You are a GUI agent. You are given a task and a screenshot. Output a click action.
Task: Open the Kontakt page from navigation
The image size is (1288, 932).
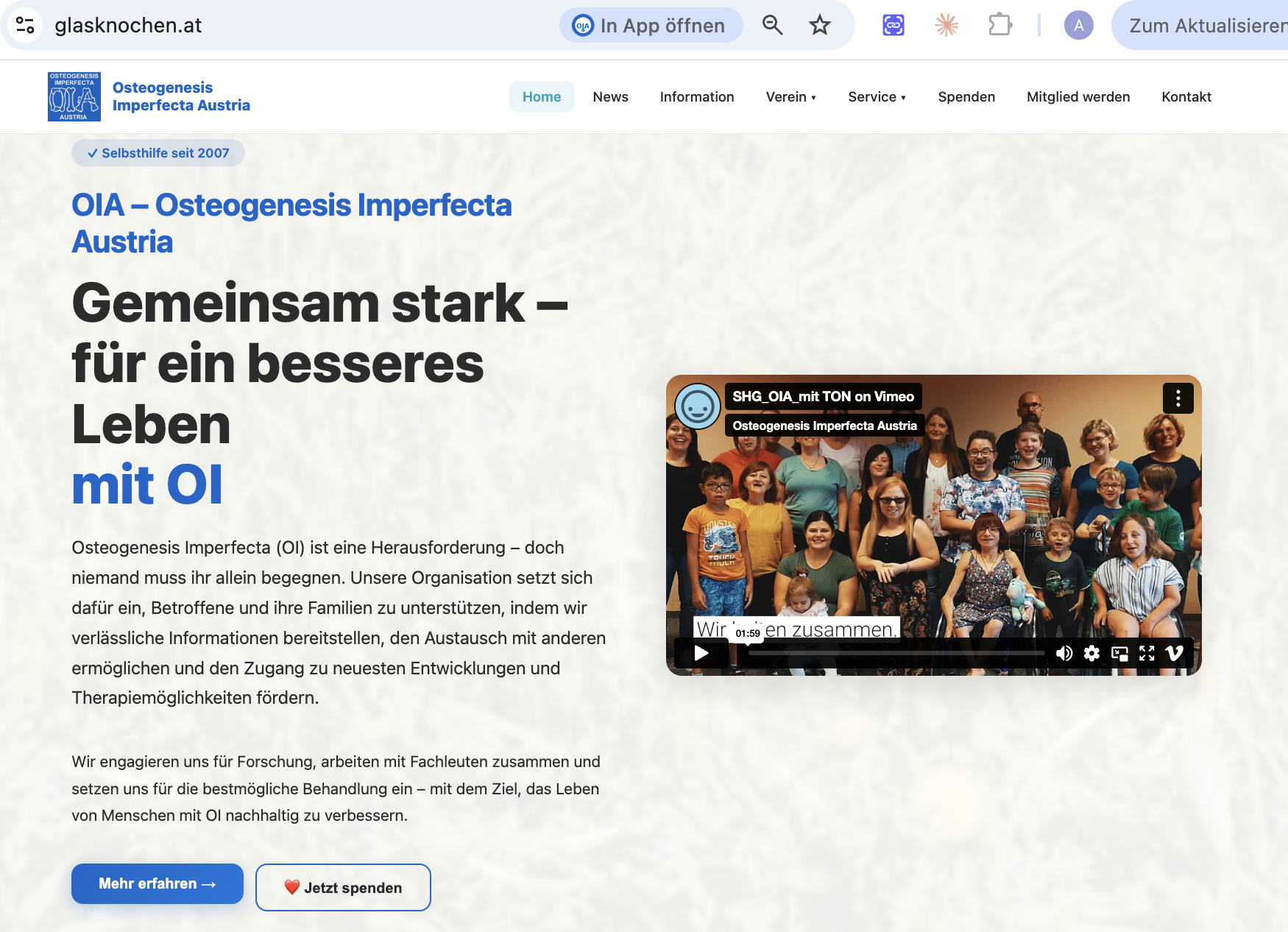pos(1186,96)
